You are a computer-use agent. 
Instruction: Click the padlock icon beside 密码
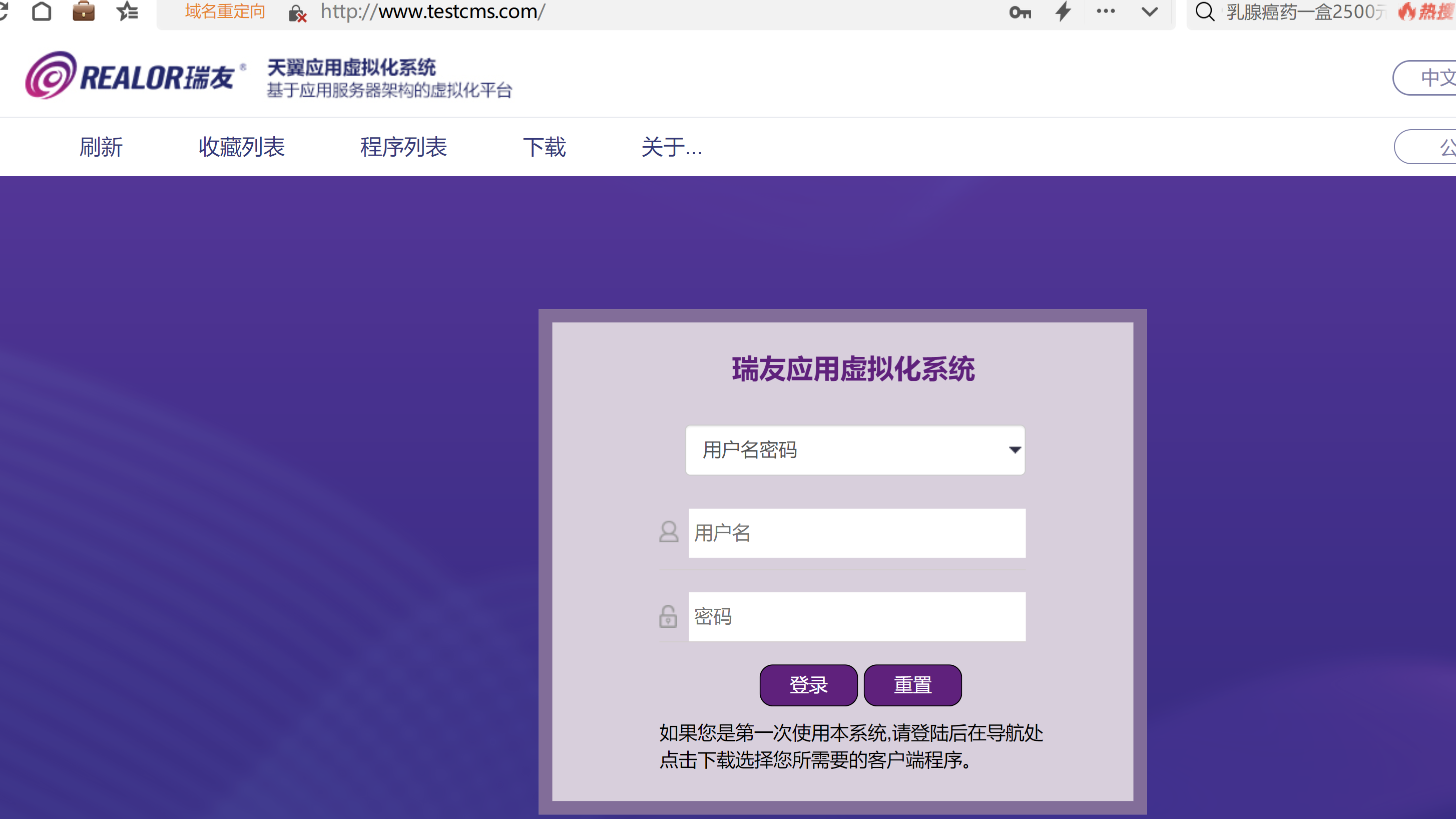[x=668, y=616]
